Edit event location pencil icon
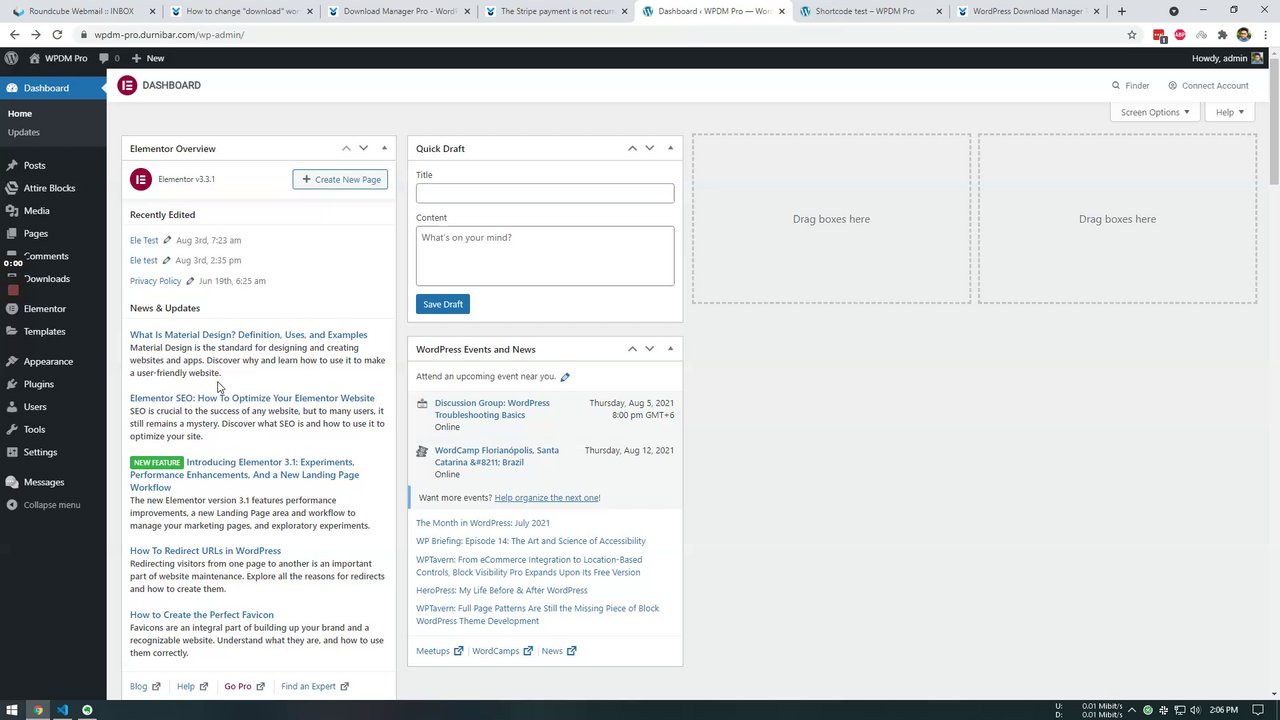1280x720 pixels. [565, 377]
